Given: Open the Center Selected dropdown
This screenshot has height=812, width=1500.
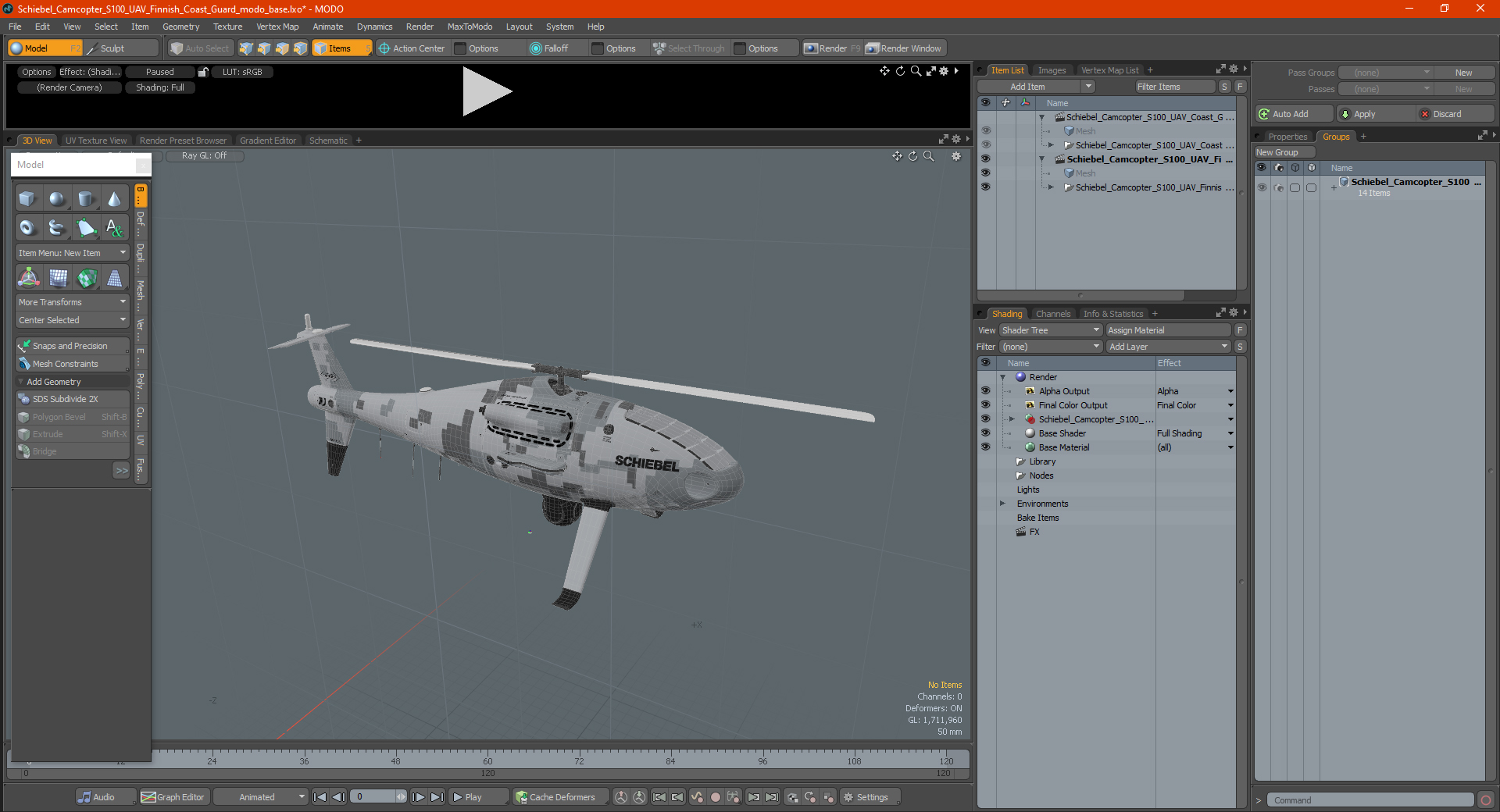Looking at the screenshot, I should pyautogui.click(x=73, y=320).
